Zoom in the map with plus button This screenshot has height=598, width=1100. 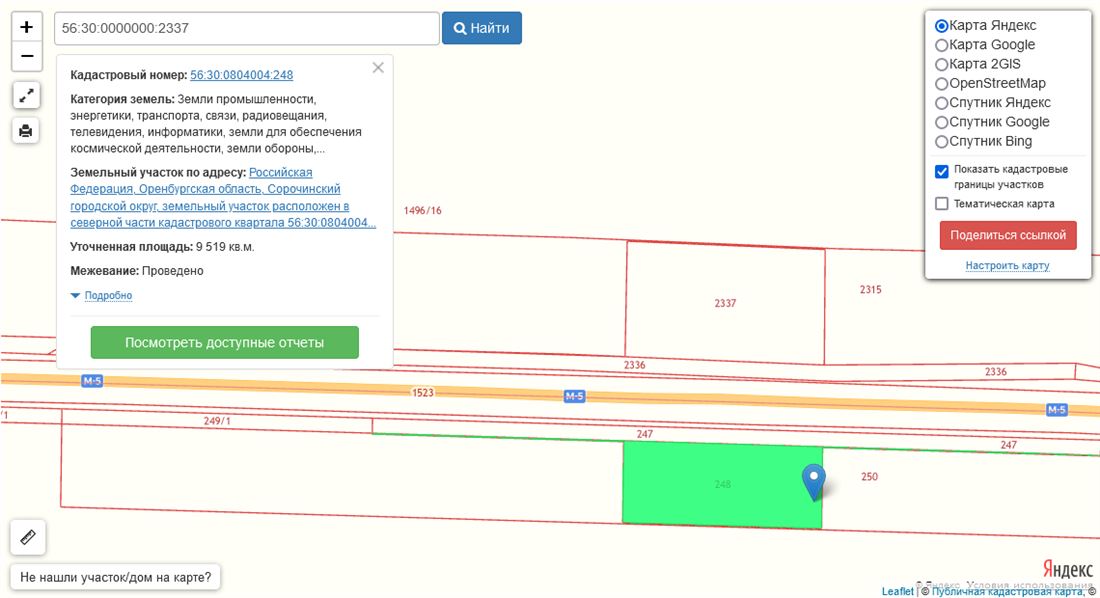27,27
